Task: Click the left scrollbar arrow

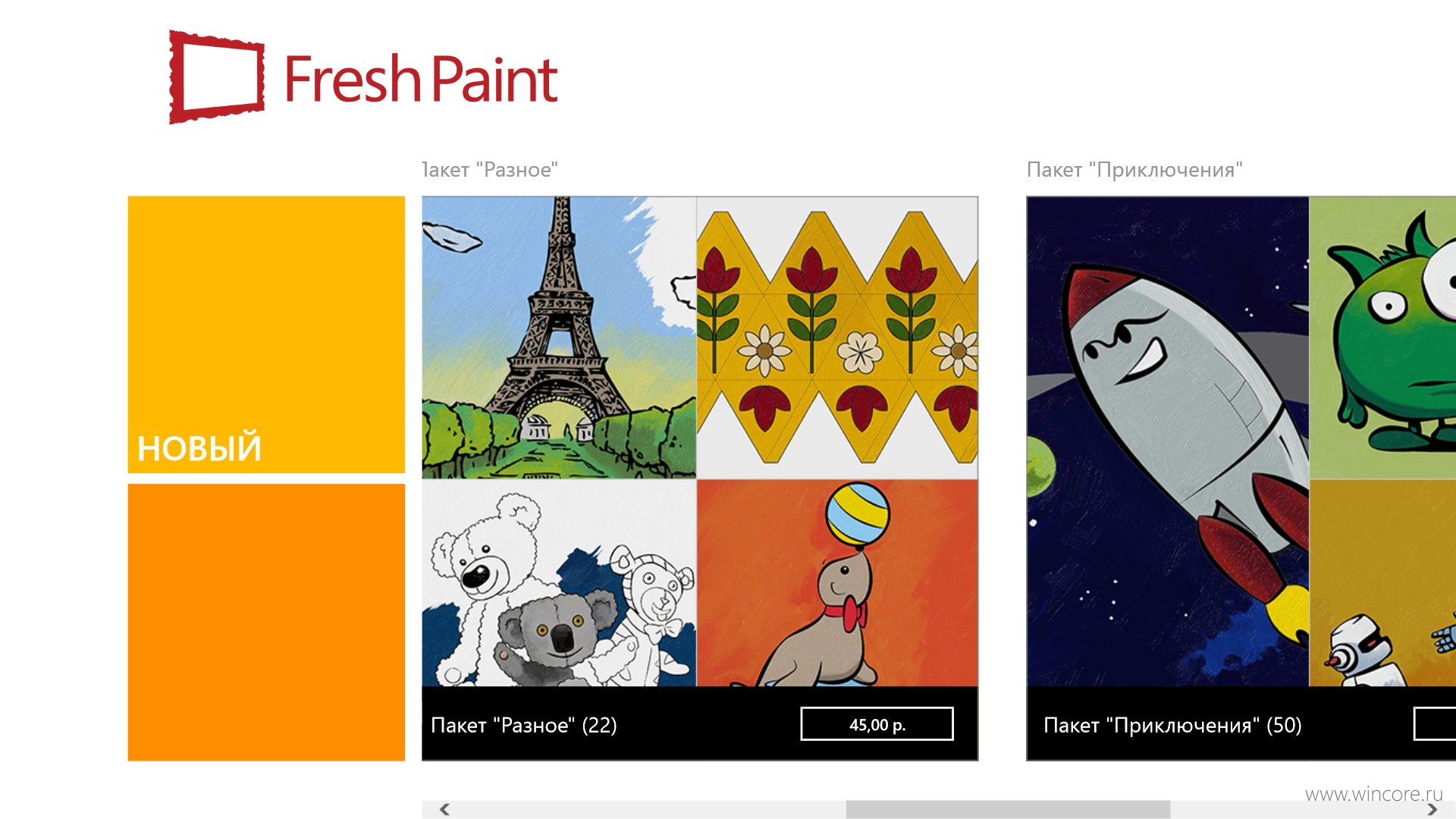Action: tap(445, 809)
